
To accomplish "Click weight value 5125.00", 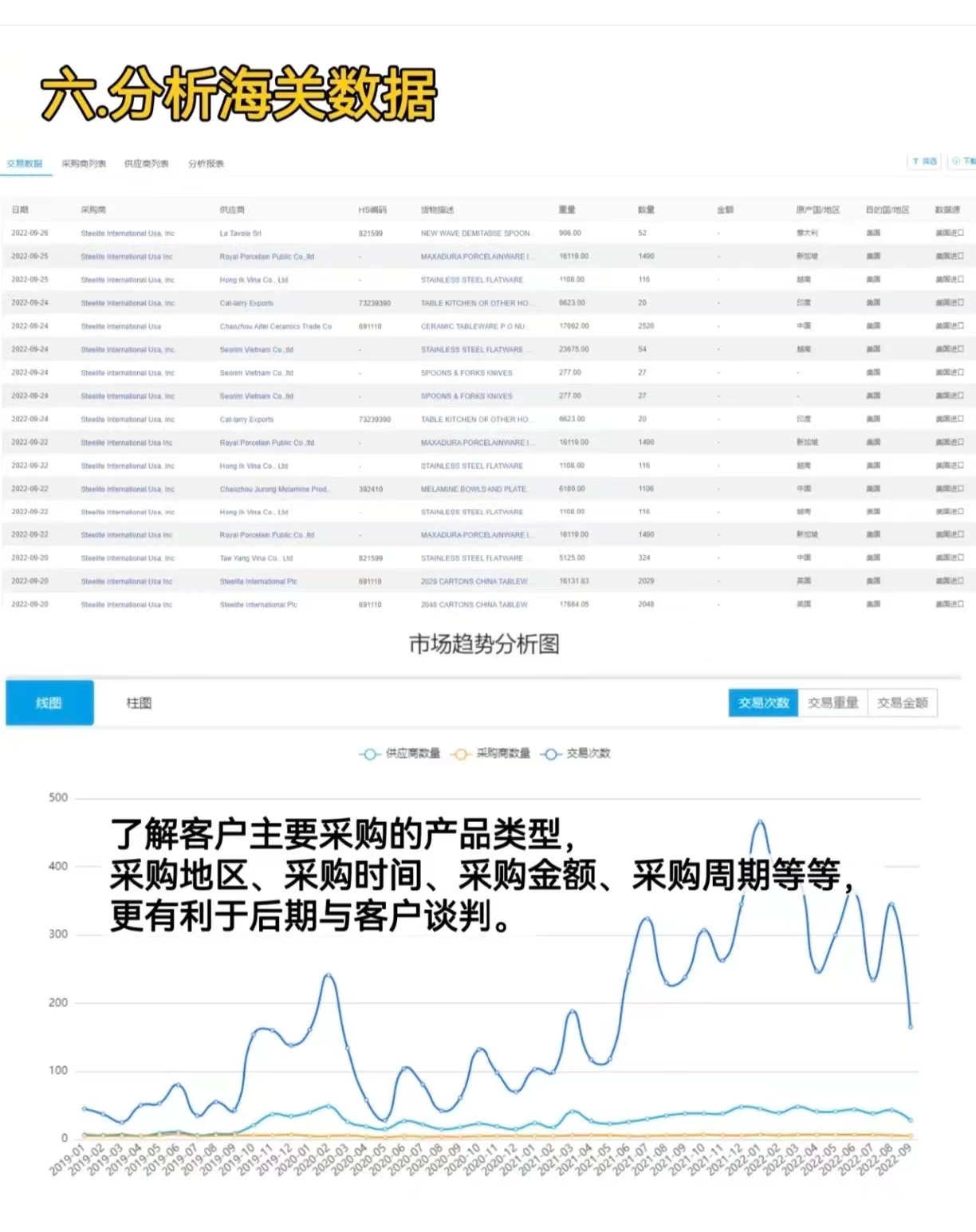I will [572, 558].
